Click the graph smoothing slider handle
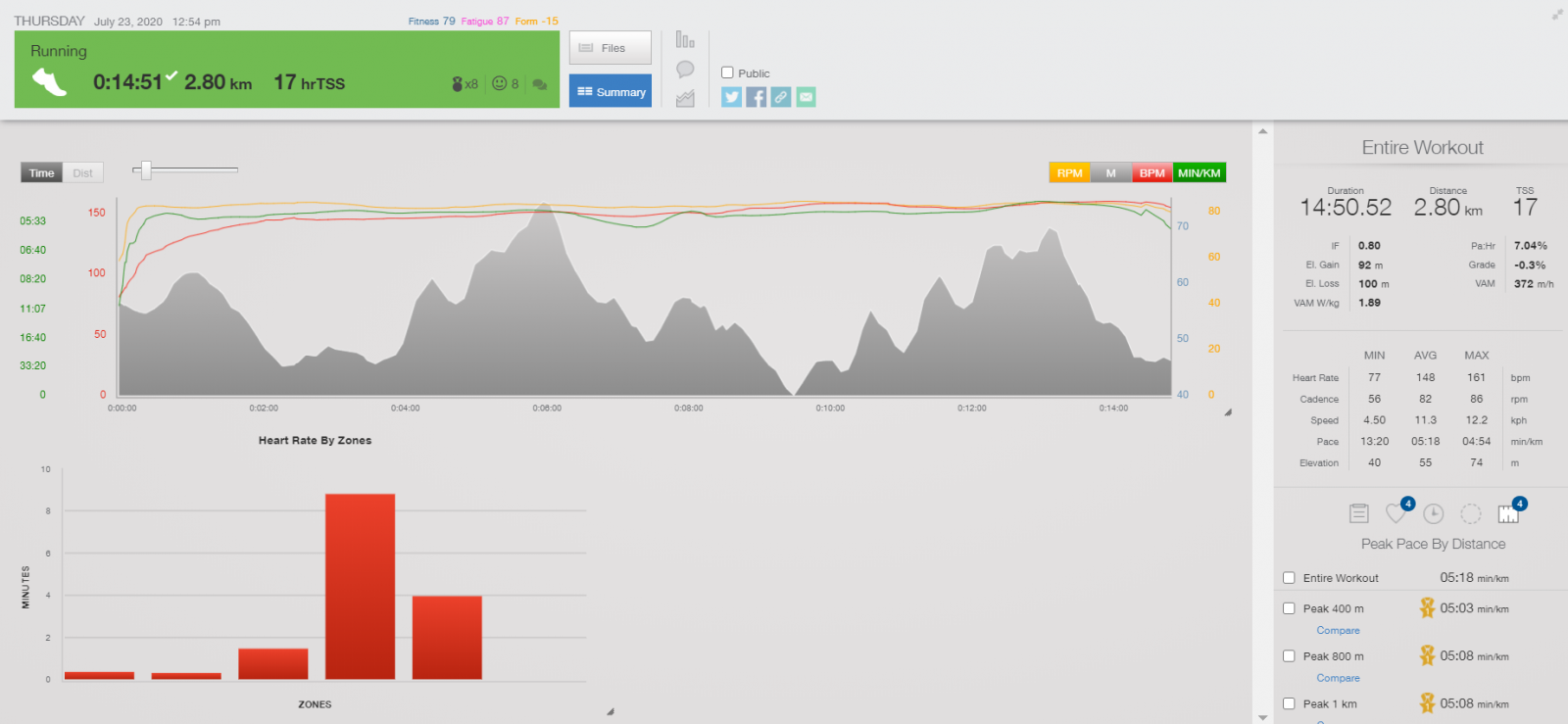The width and height of the screenshot is (1568, 724). point(146,170)
